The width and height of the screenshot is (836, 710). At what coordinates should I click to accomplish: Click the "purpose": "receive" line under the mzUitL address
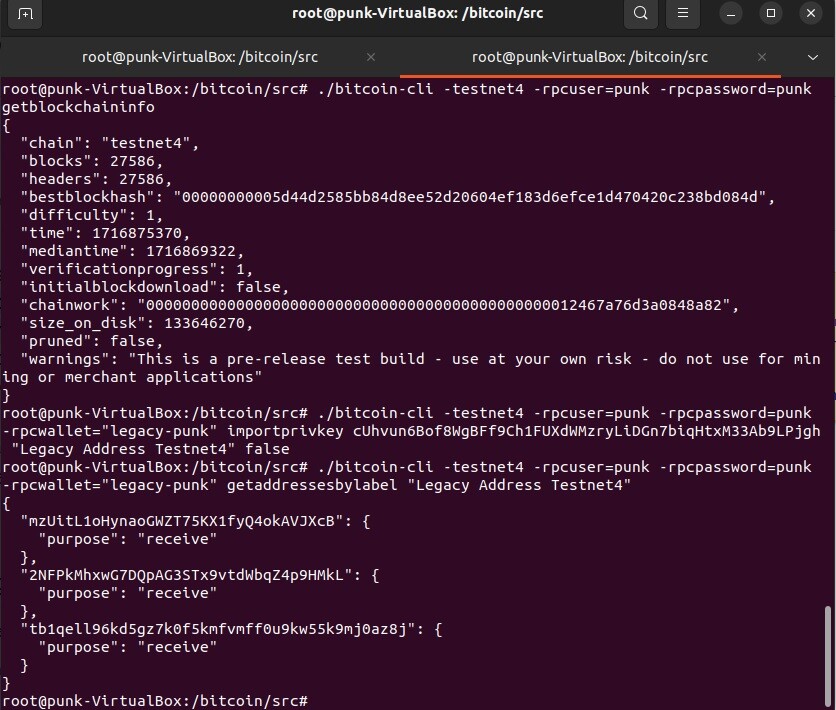click(127, 539)
